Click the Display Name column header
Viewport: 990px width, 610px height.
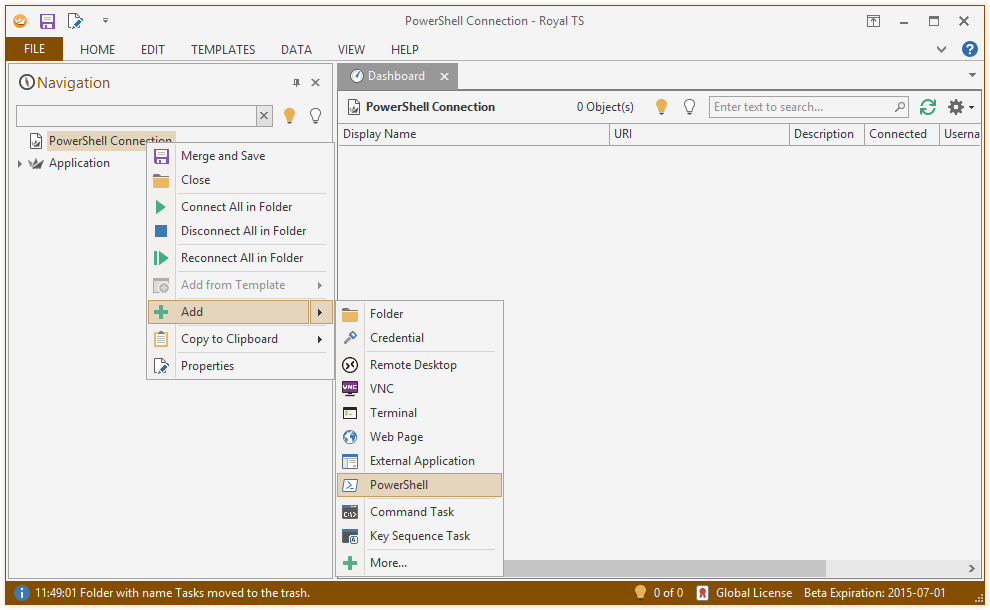pyautogui.click(x=475, y=134)
